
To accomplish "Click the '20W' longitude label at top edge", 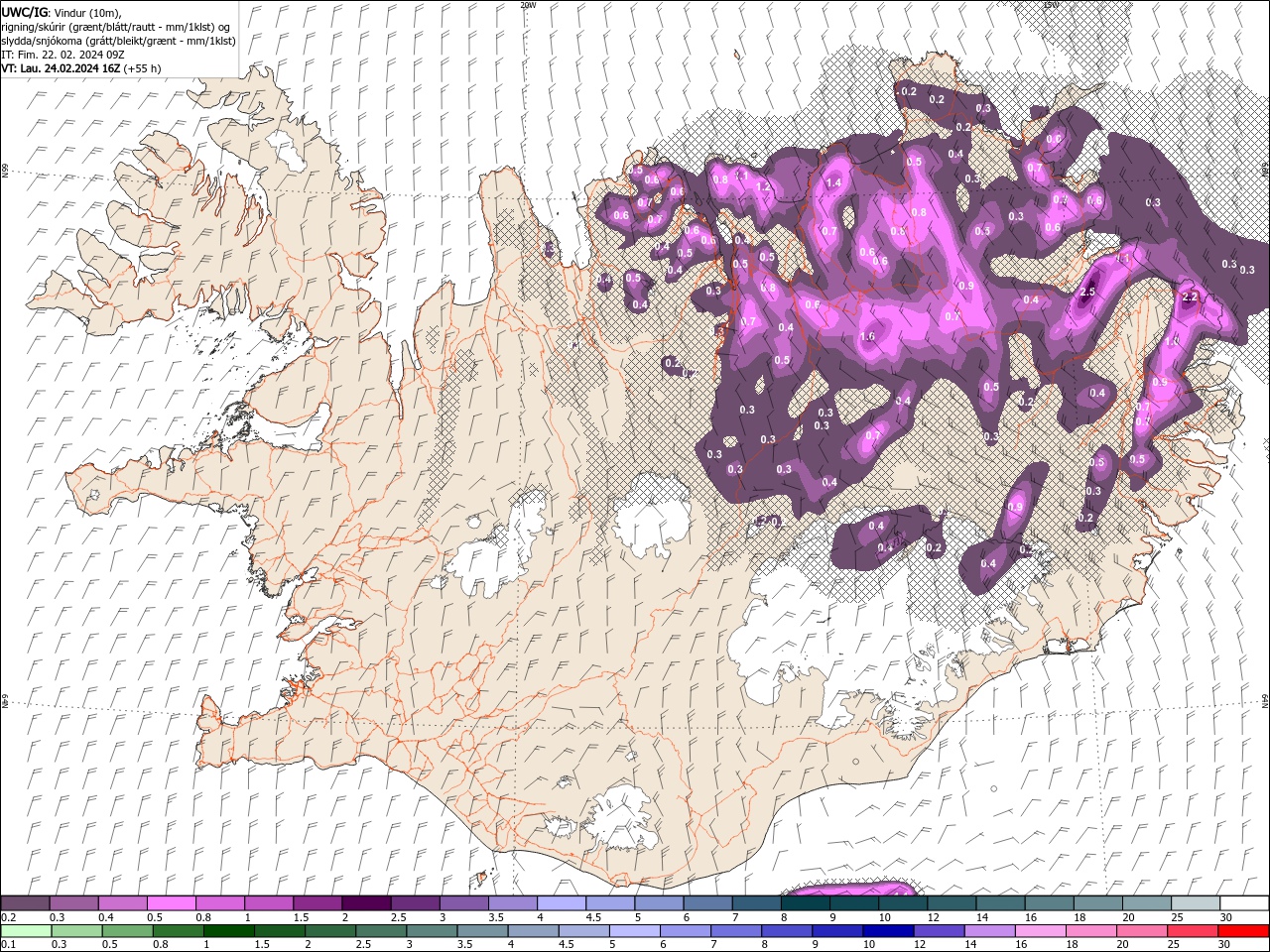I will point(528,5).
